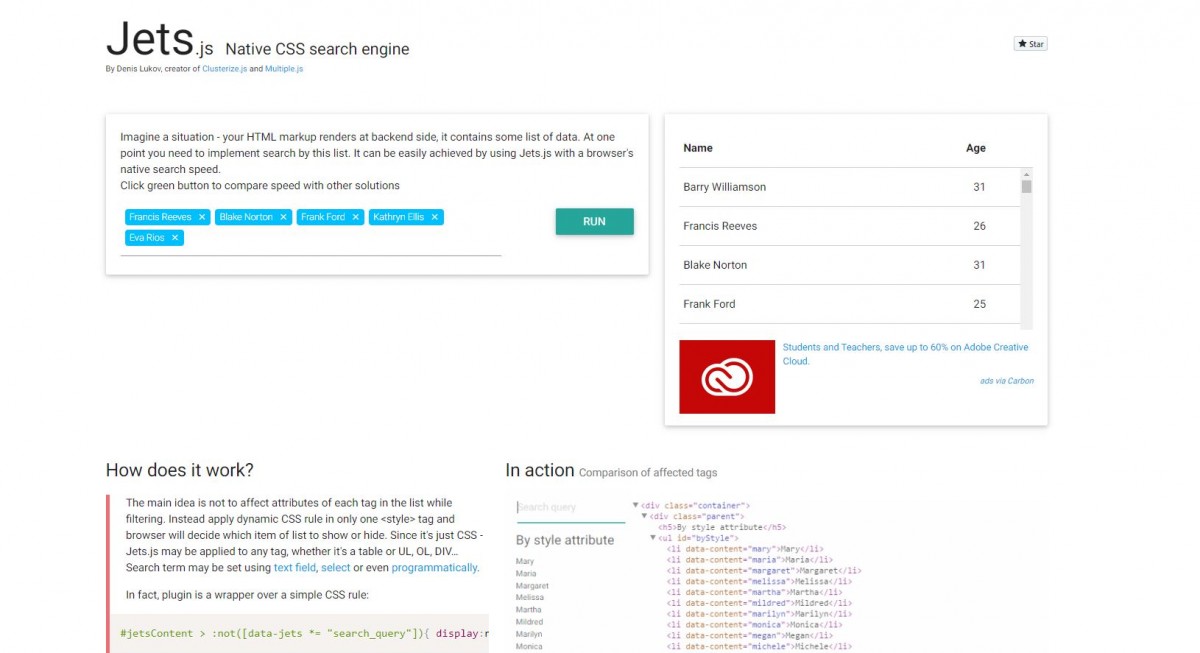Click the #jetsContent CSS rule code snippet
This screenshot has width=1200, height=653.
pyautogui.click(x=304, y=633)
